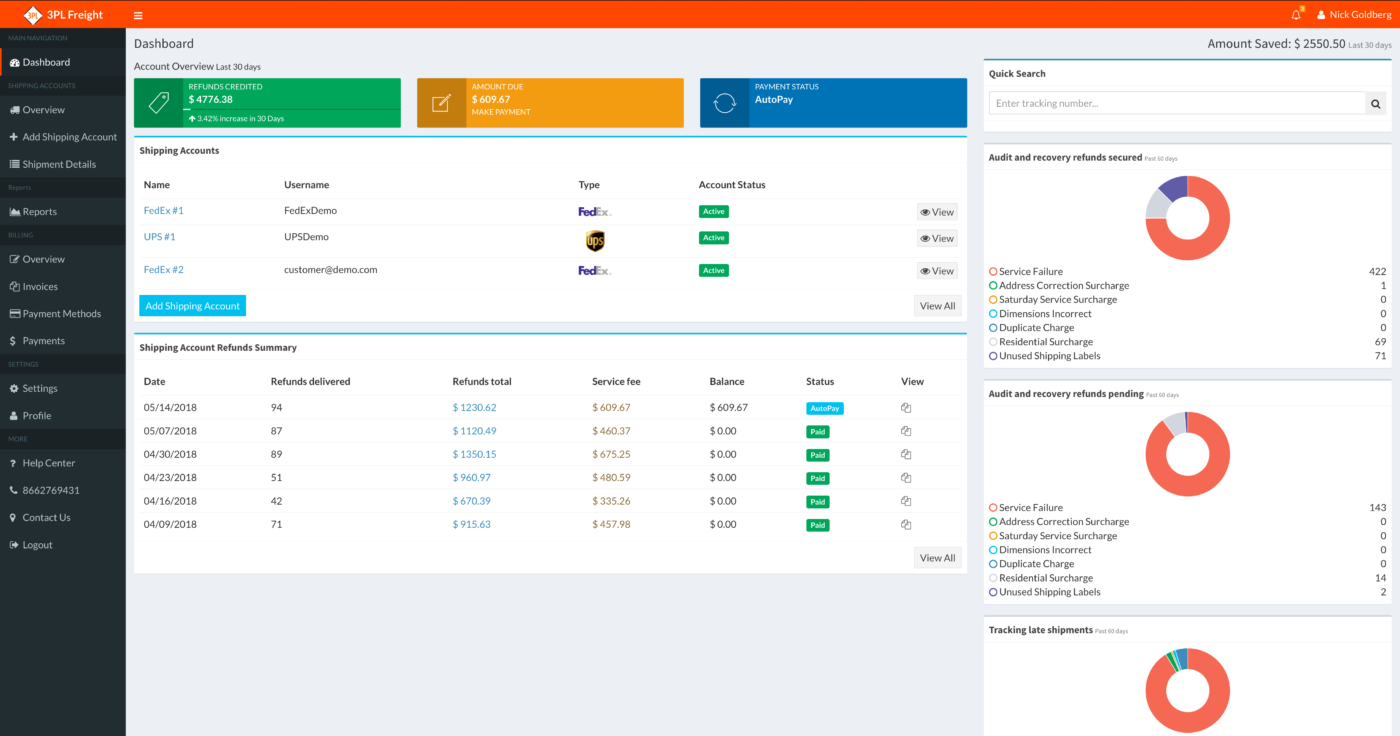The width and height of the screenshot is (1400, 736).
Task: Open the notifications bell icon
Action: (1295, 14)
